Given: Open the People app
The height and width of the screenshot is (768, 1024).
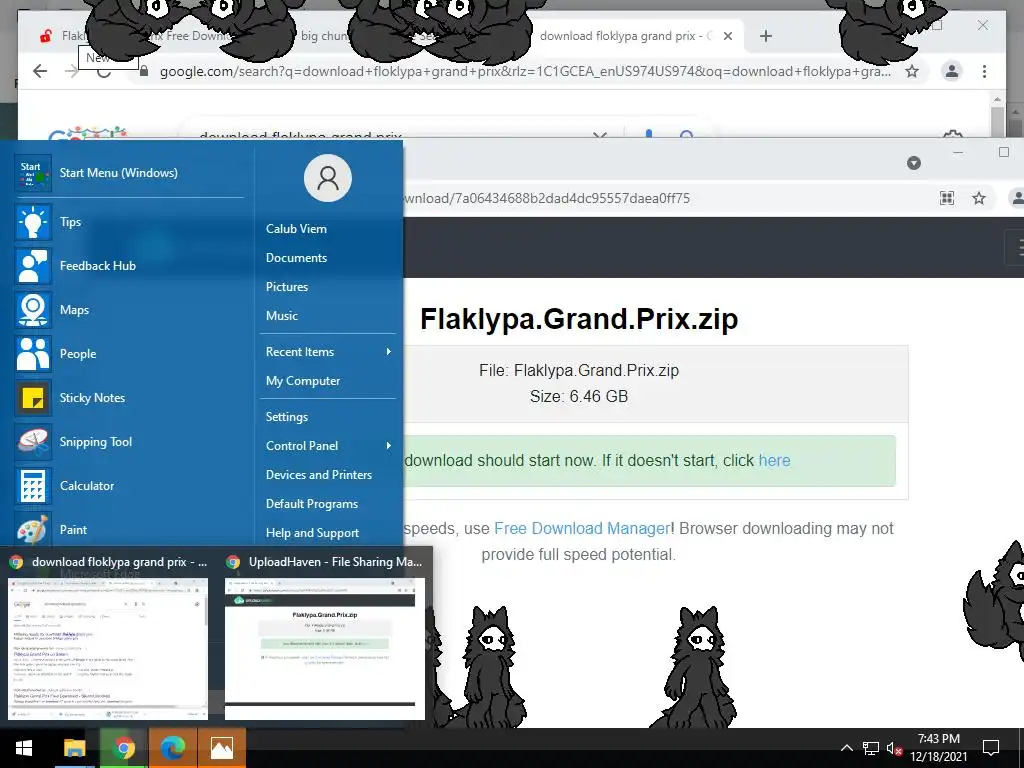Looking at the screenshot, I should [x=129, y=354].
